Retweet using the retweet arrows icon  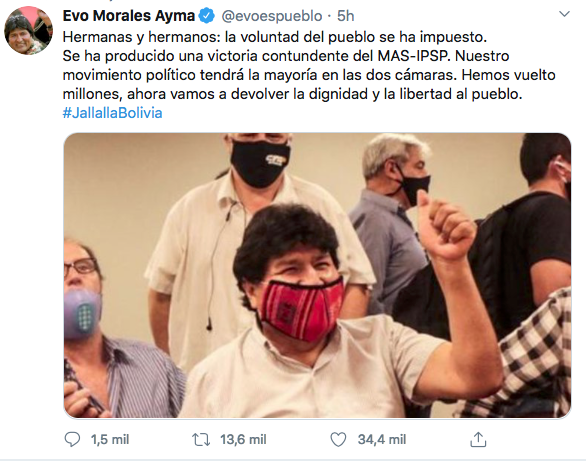pos(201,439)
